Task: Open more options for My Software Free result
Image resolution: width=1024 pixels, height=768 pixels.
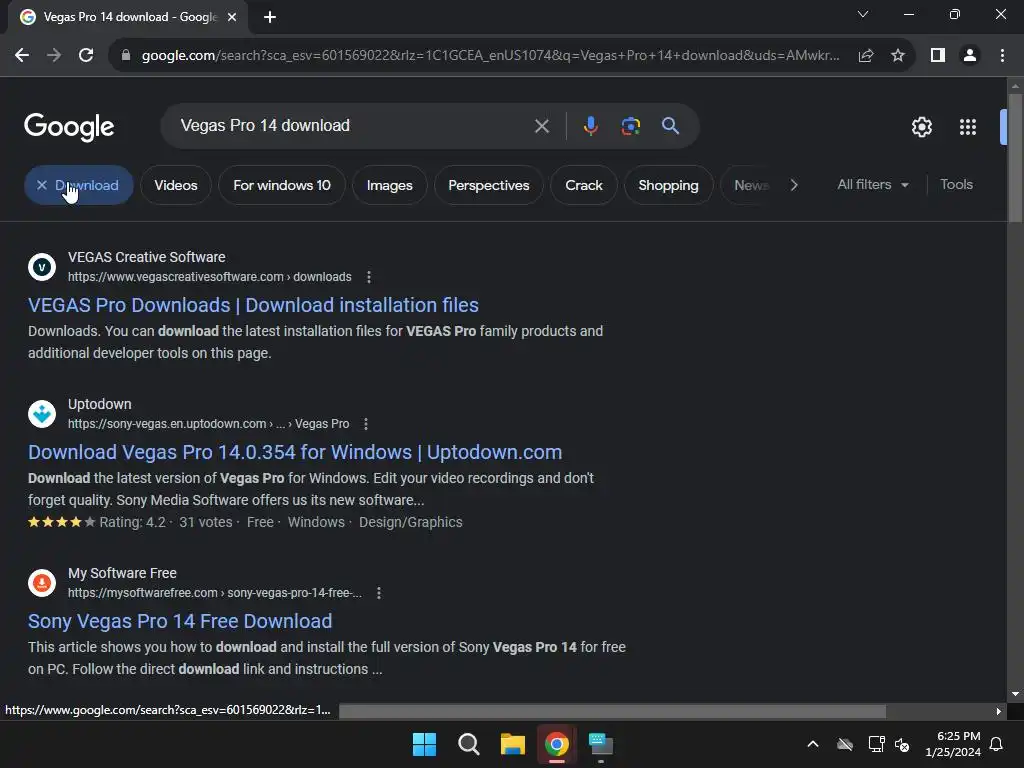Action: [379, 593]
